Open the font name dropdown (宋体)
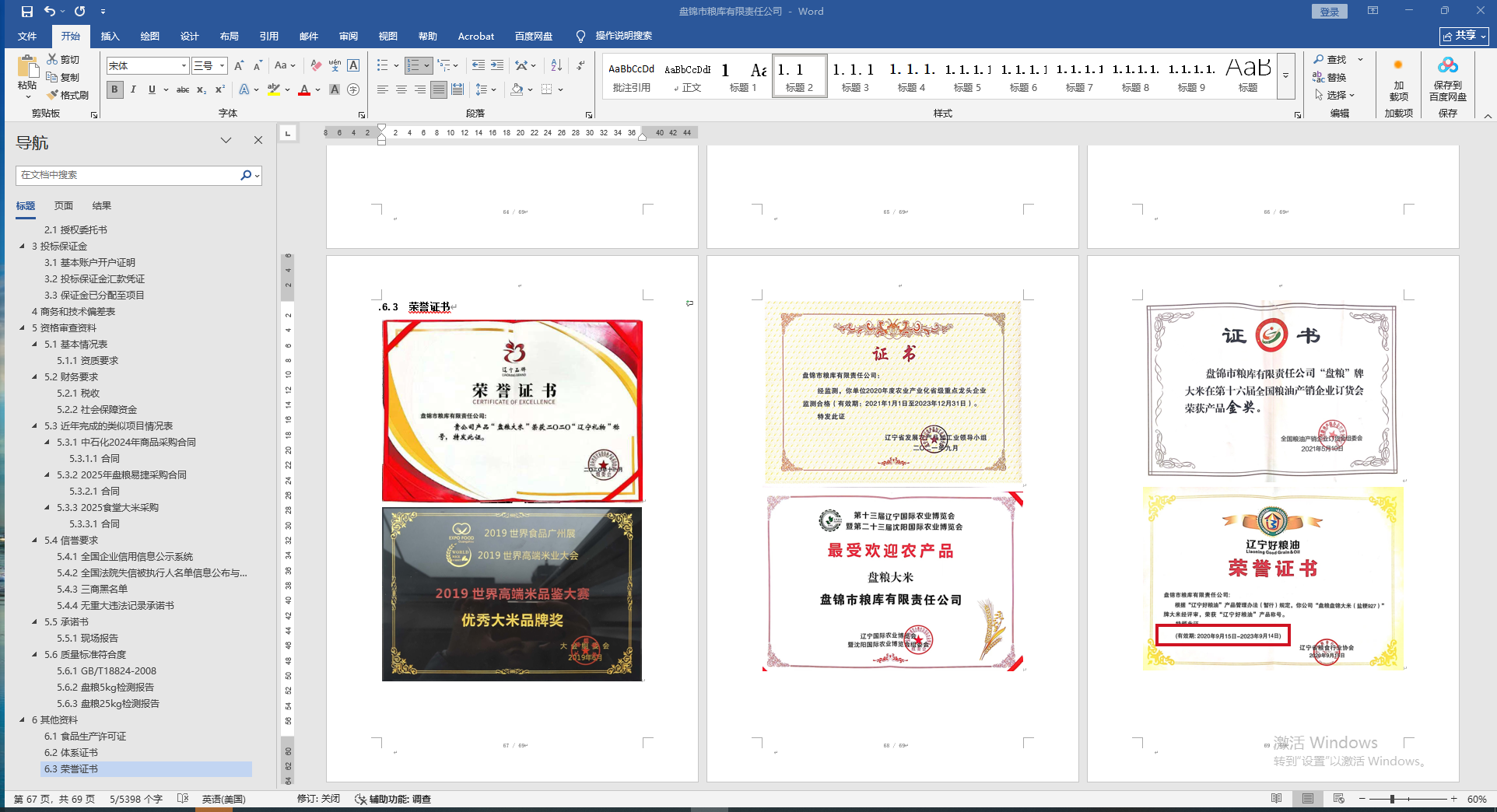The image size is (1497, 812). point(184,66)
